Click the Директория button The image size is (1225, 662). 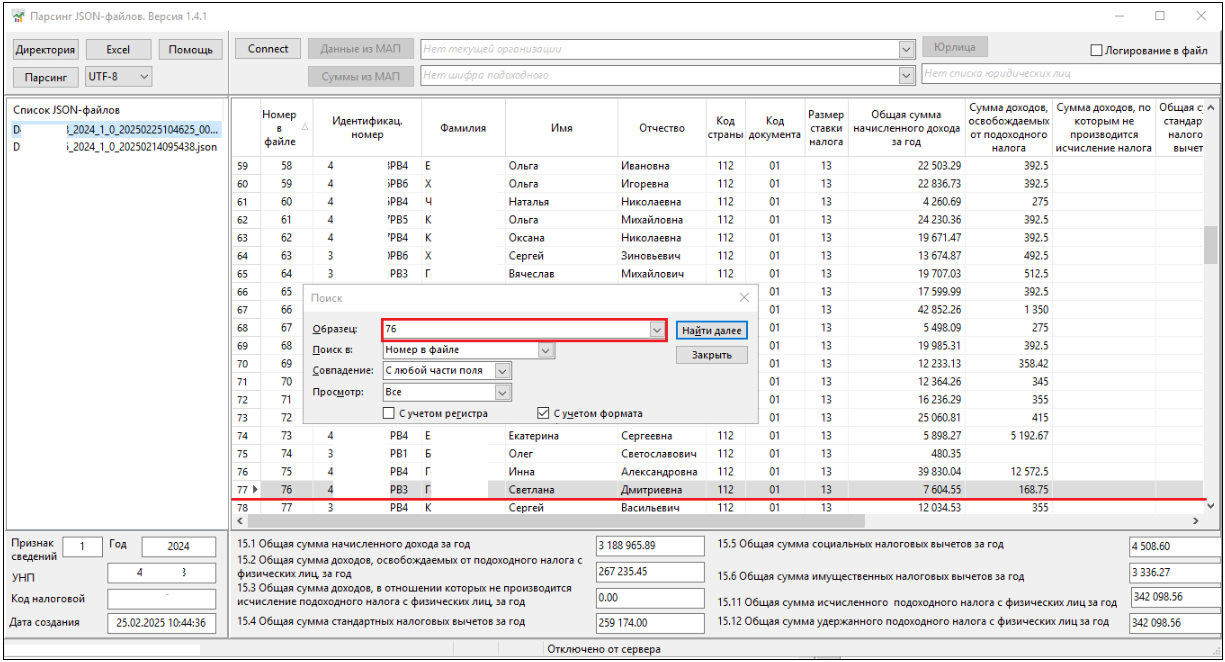coord(46,50)
